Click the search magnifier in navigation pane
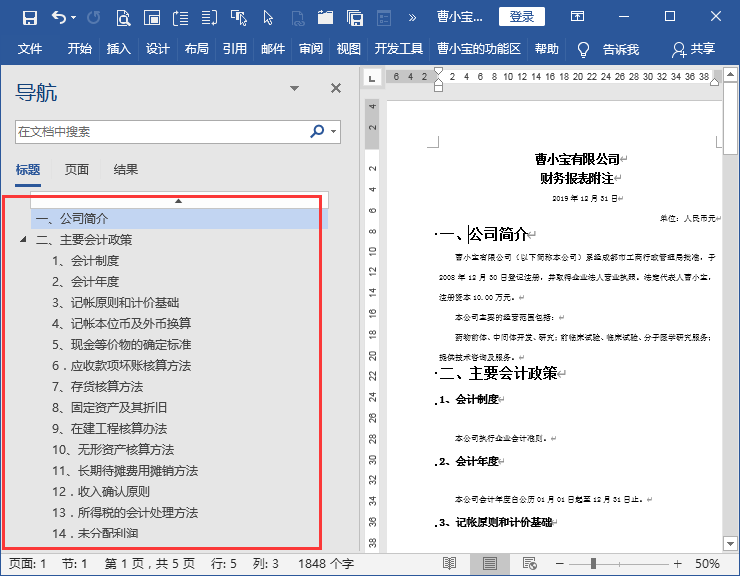The image size is (740, 576). tap(317, 131)
